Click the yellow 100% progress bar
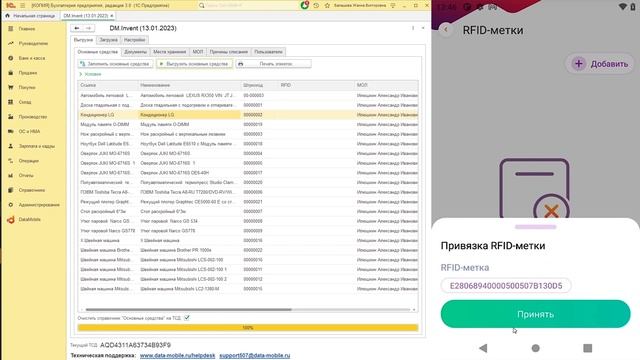The height and width of the screenshot is (360, 640). [x=248, y=327]
